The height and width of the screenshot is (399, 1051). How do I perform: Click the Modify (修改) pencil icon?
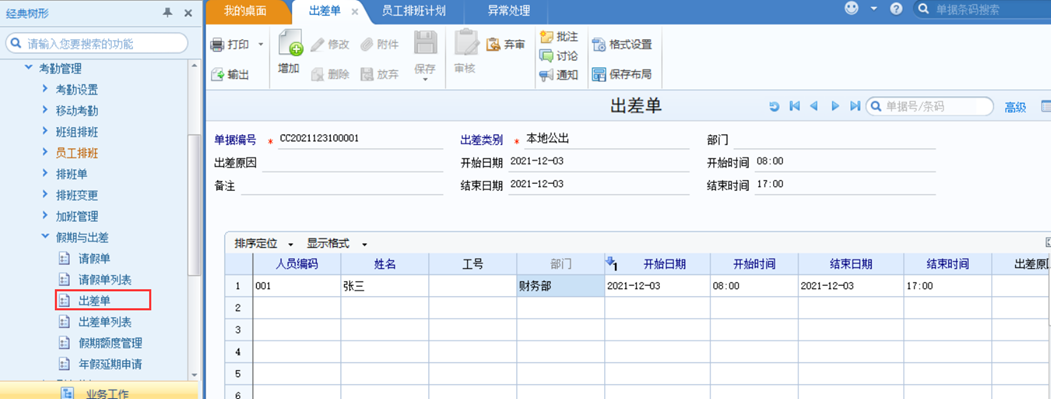click(x=318, y=44)
